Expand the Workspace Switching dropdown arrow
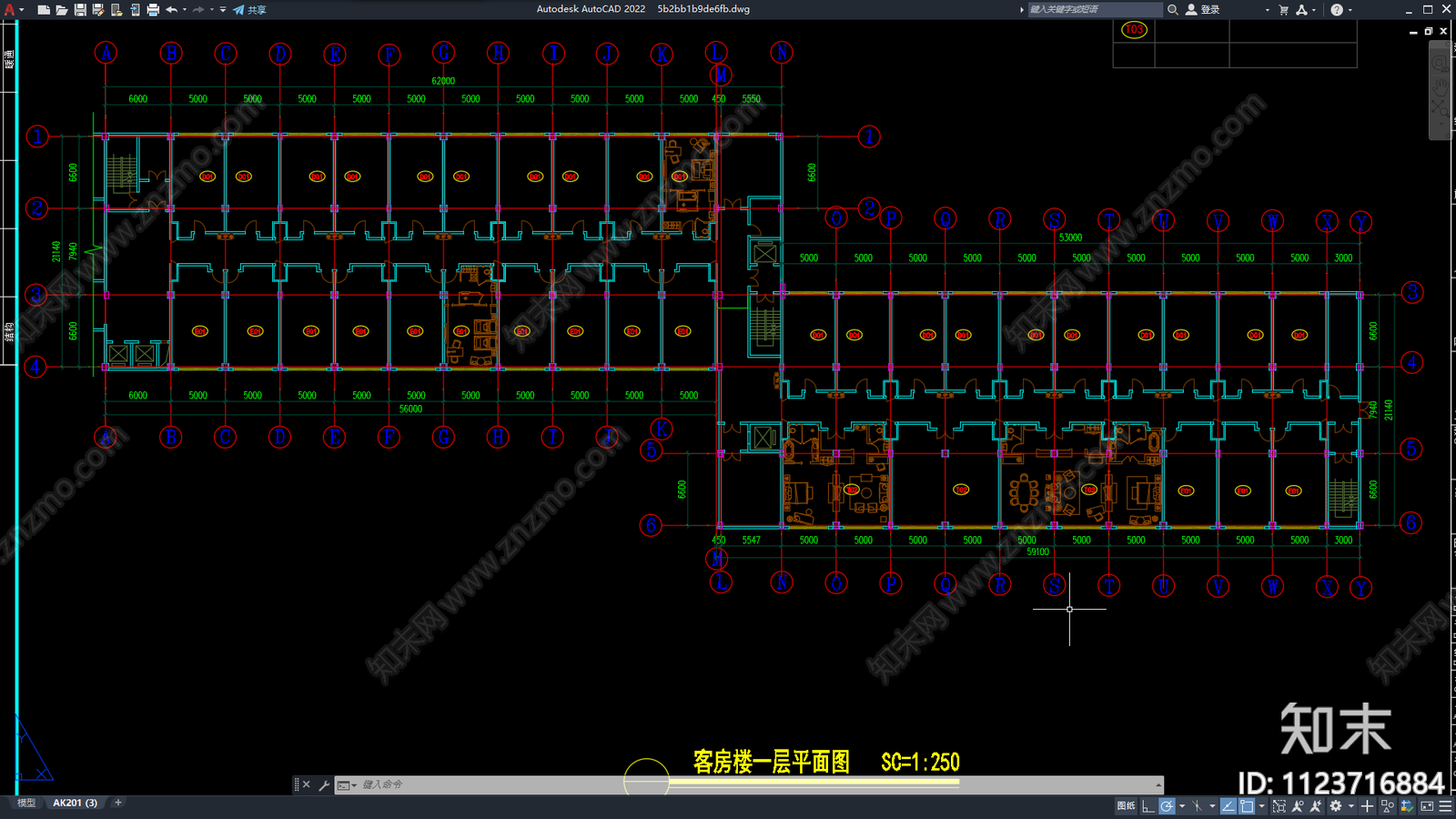 [1351, 806]
